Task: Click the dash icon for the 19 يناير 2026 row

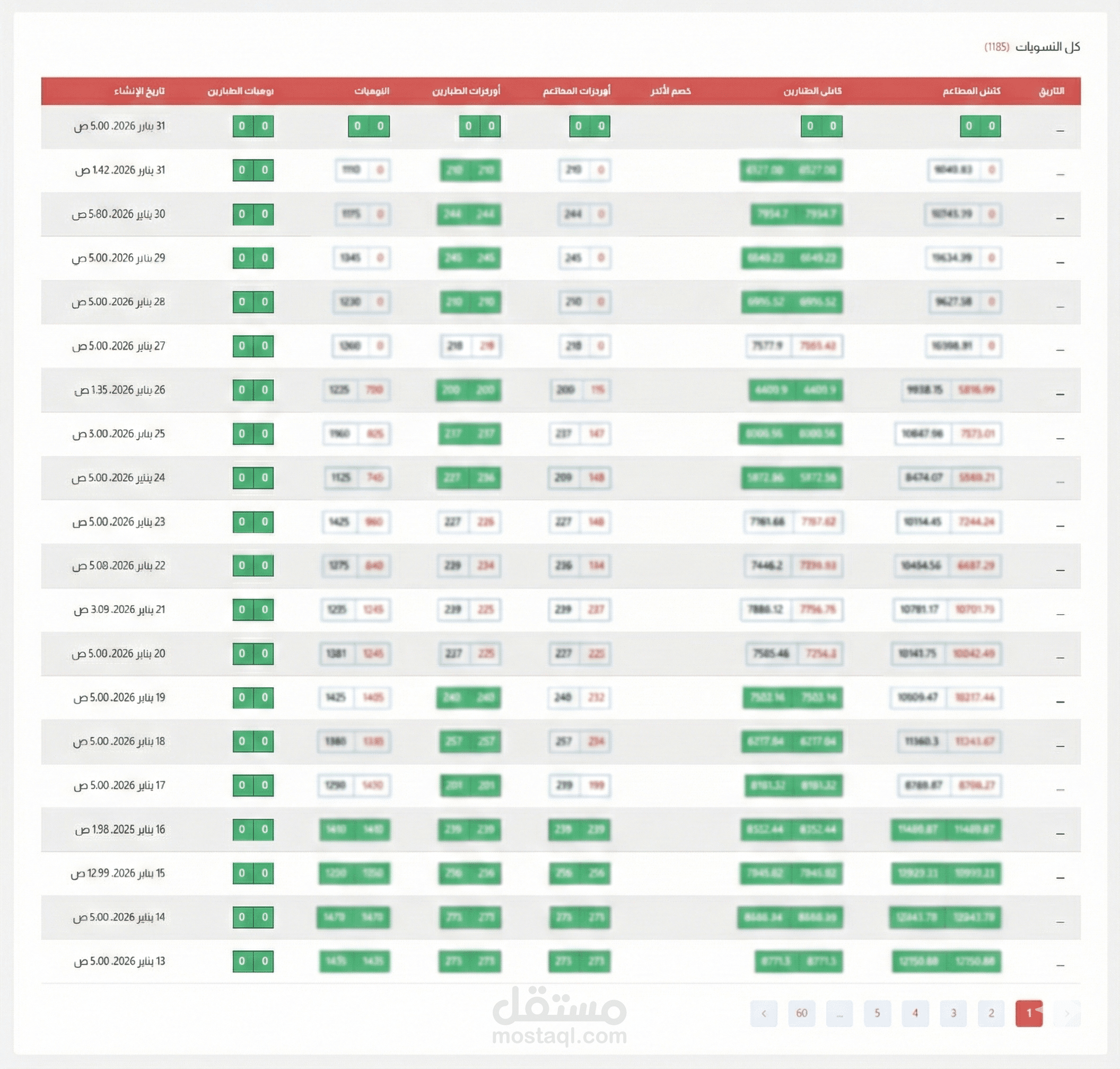Action: (1060, 702)
